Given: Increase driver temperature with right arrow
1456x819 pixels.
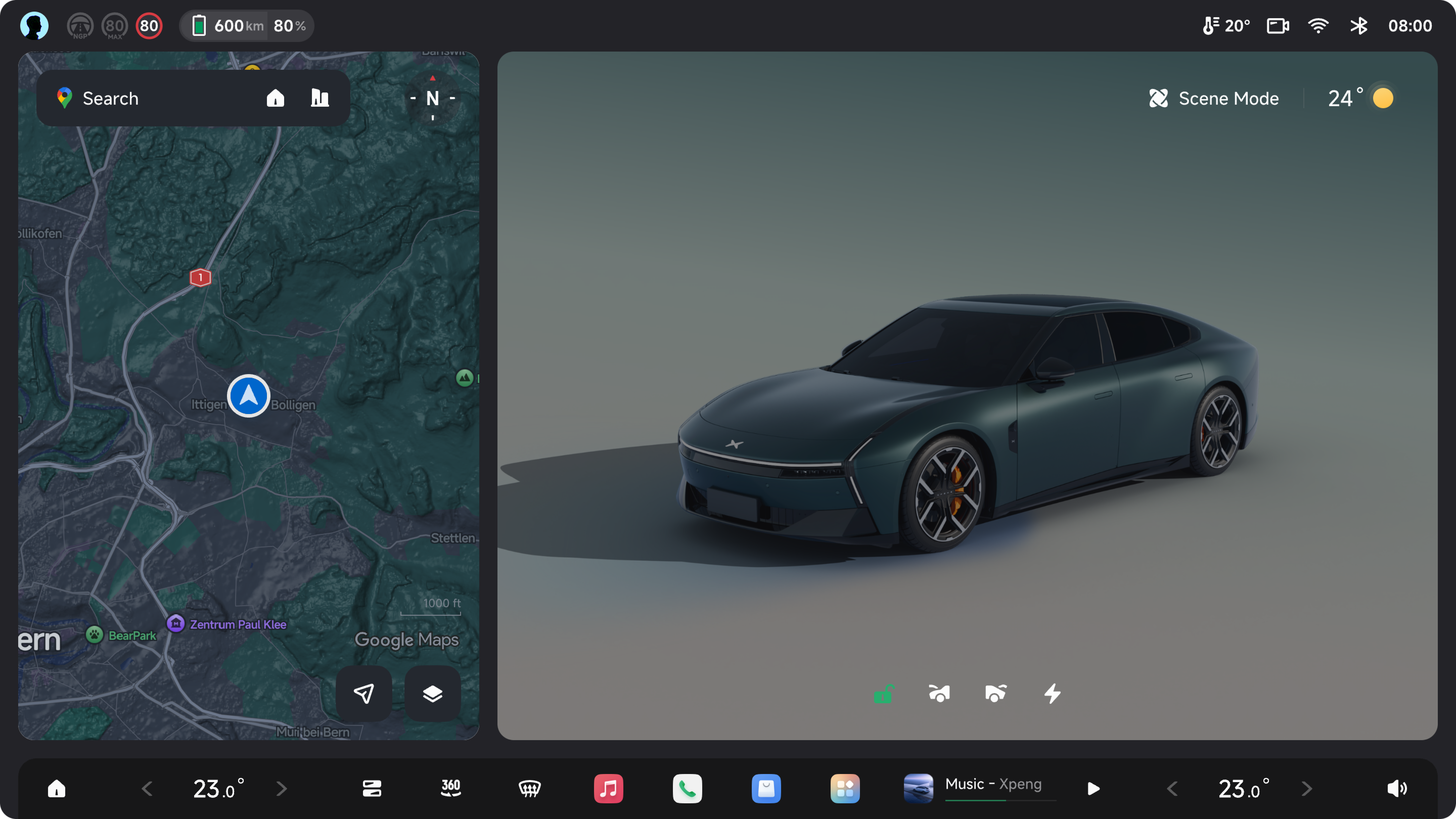Looking at the screenshot, I should coord(282,788).
